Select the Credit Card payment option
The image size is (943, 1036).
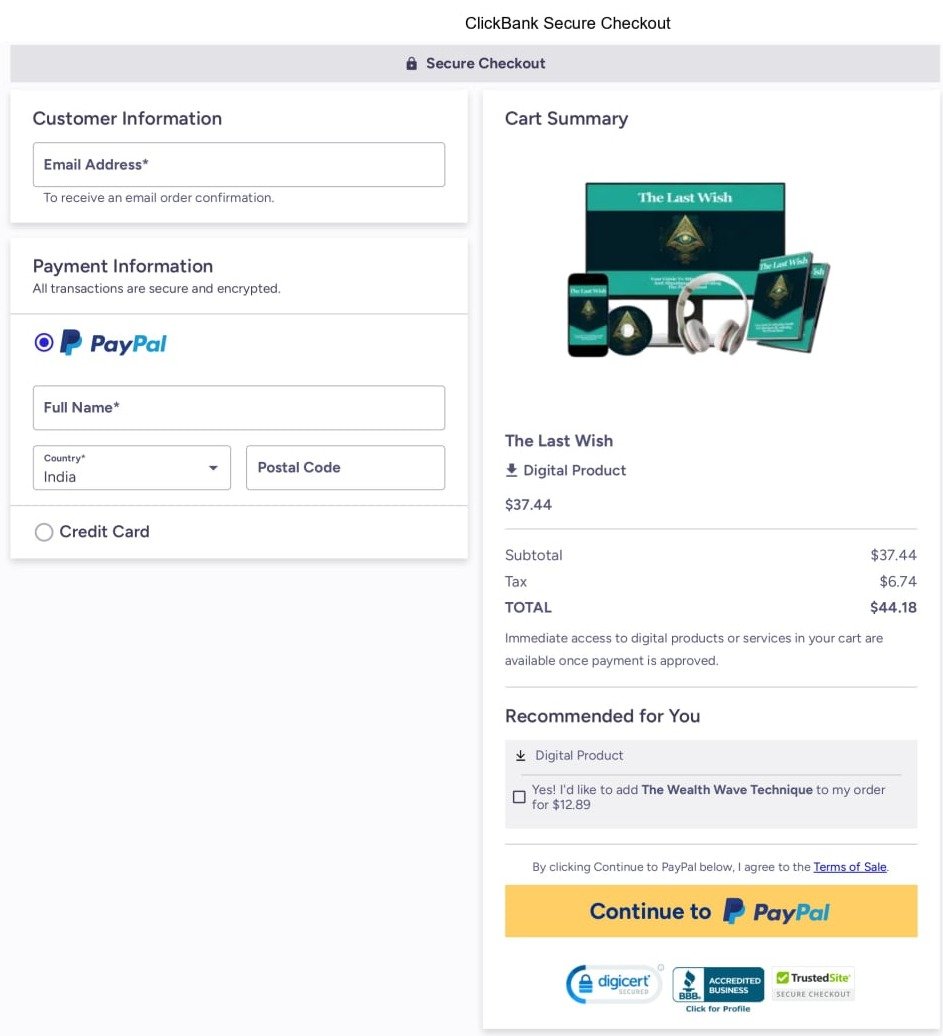coord(44,532)
